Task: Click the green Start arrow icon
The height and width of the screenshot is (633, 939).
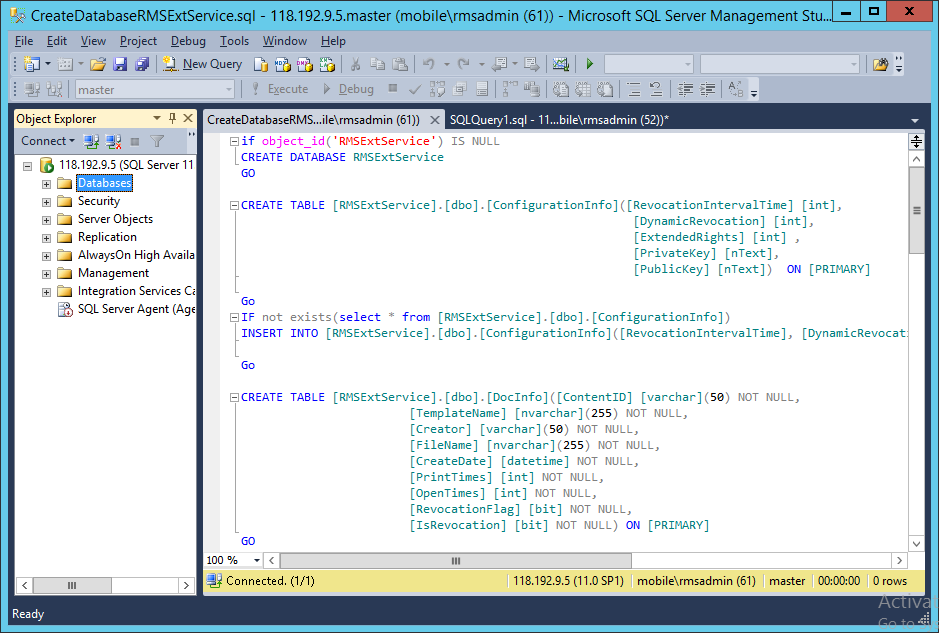Action: (x=590, y=64)
